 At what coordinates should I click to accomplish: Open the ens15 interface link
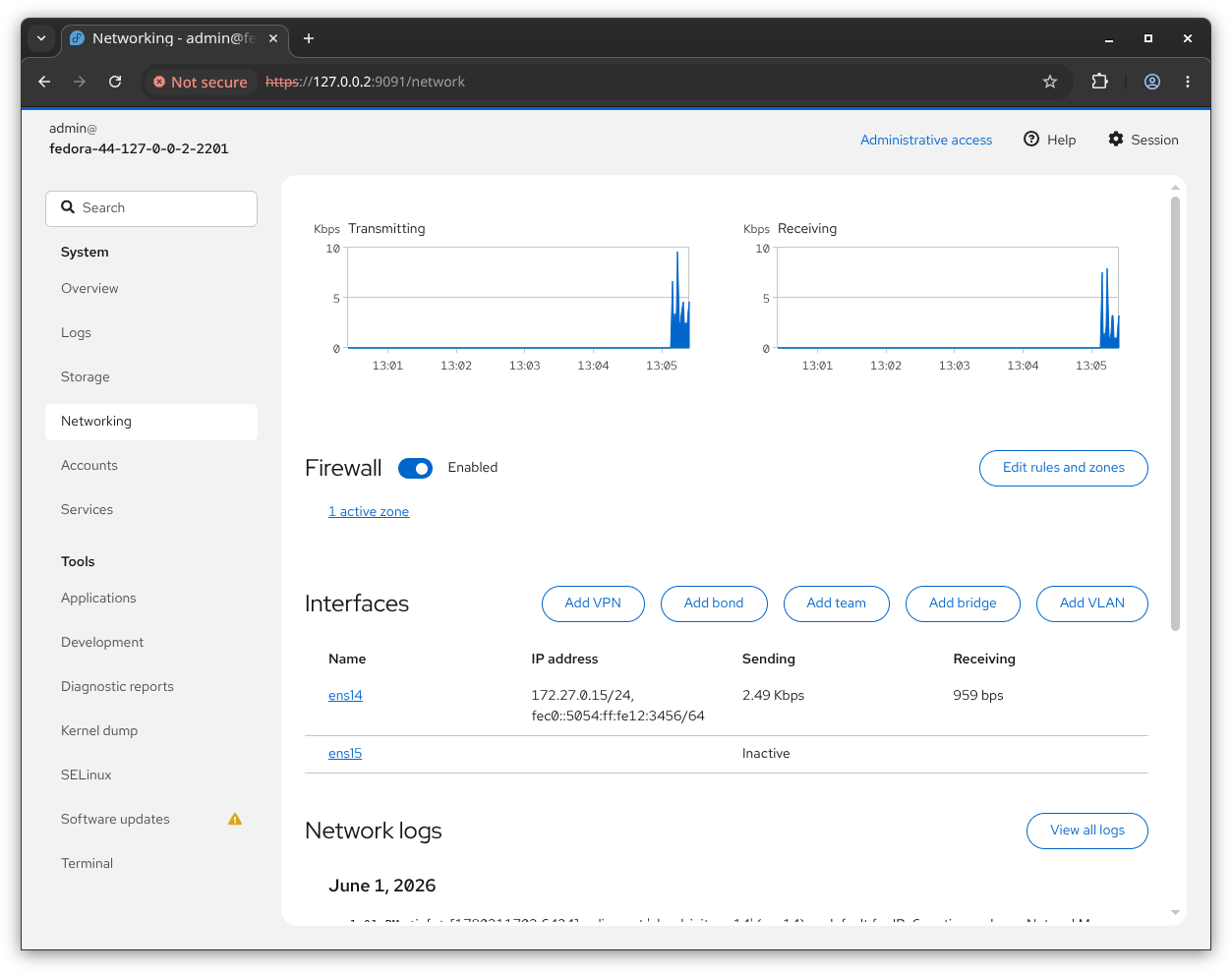(345, 753)
